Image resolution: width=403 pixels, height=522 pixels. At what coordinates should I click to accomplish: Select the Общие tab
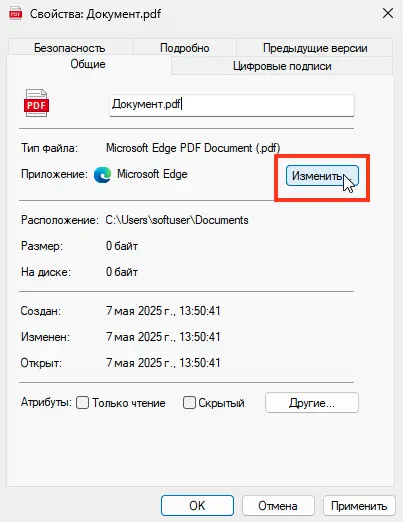[x=88, y=64]
